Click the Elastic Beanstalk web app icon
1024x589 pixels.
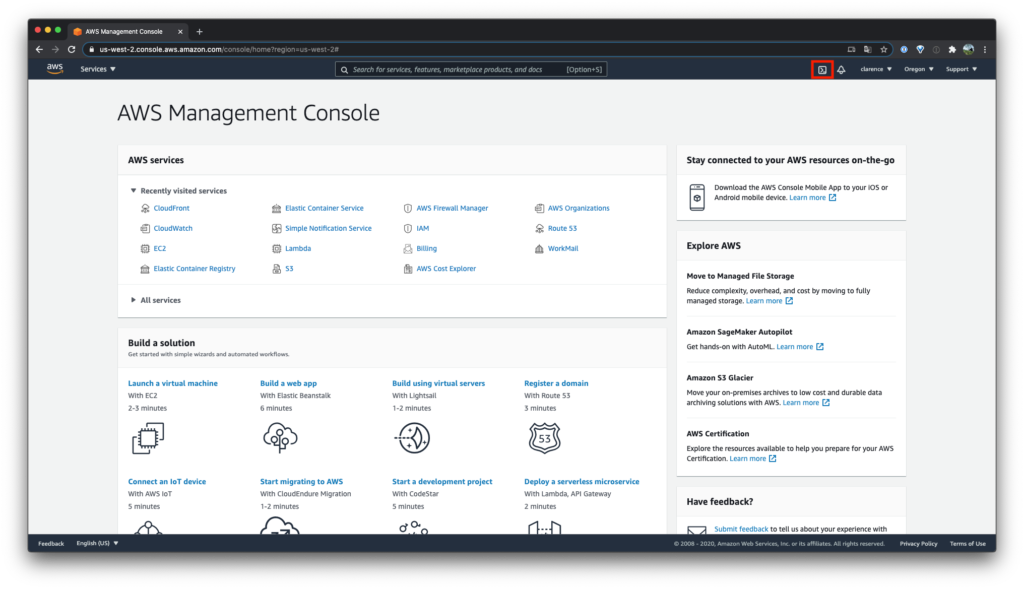tap(280, 438)
